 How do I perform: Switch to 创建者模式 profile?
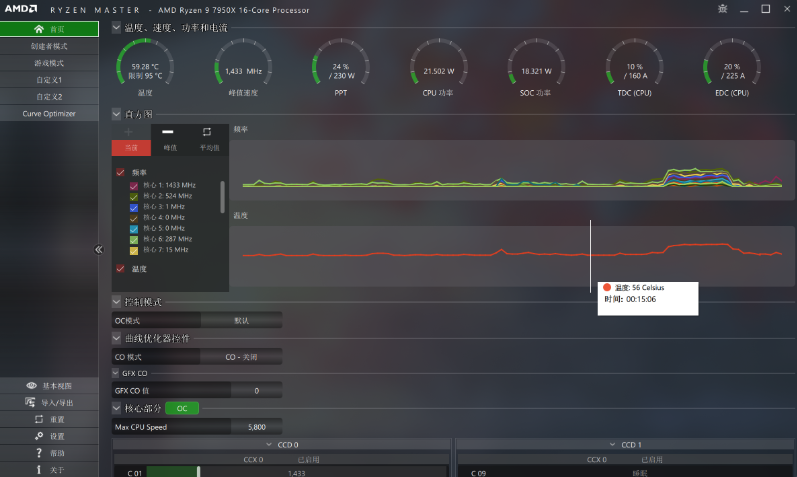click(49, 46)
